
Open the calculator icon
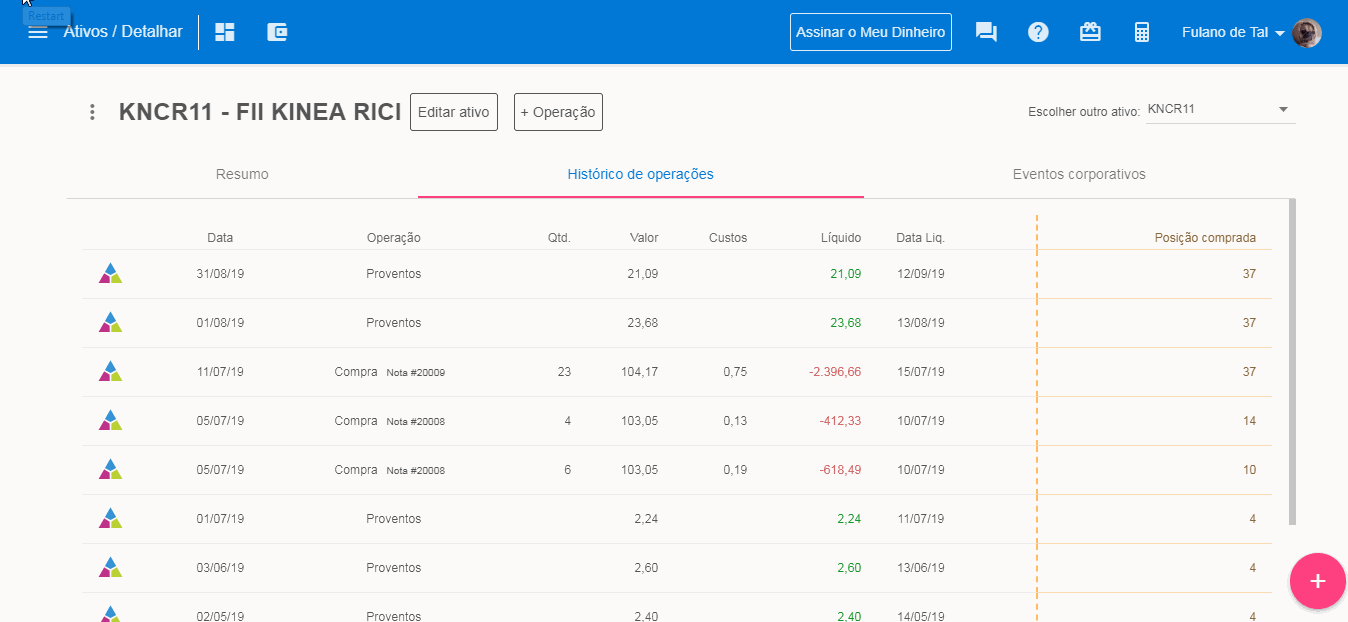(1142, 32)
